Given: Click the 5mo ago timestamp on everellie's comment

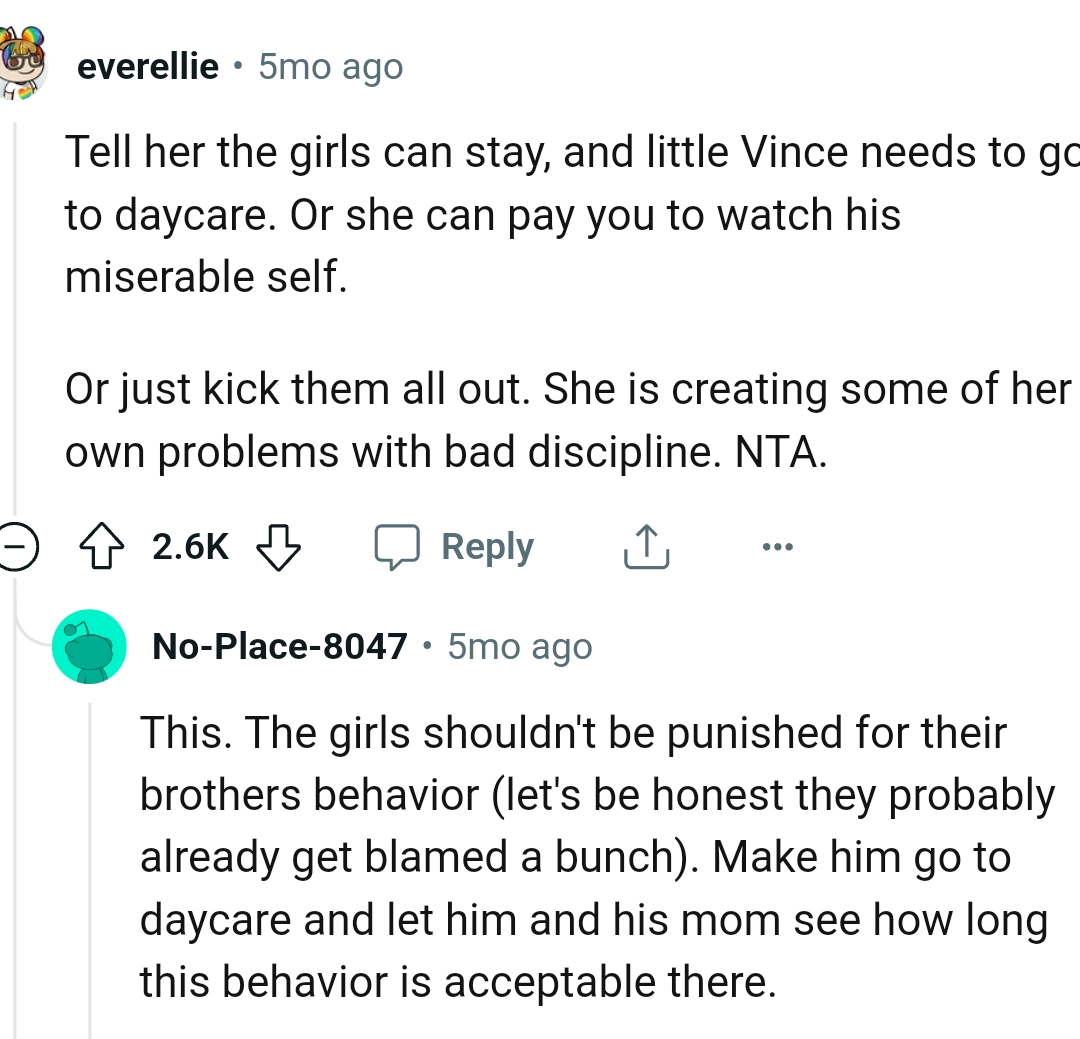Looking at the screenshot, I should click(330, 66).
